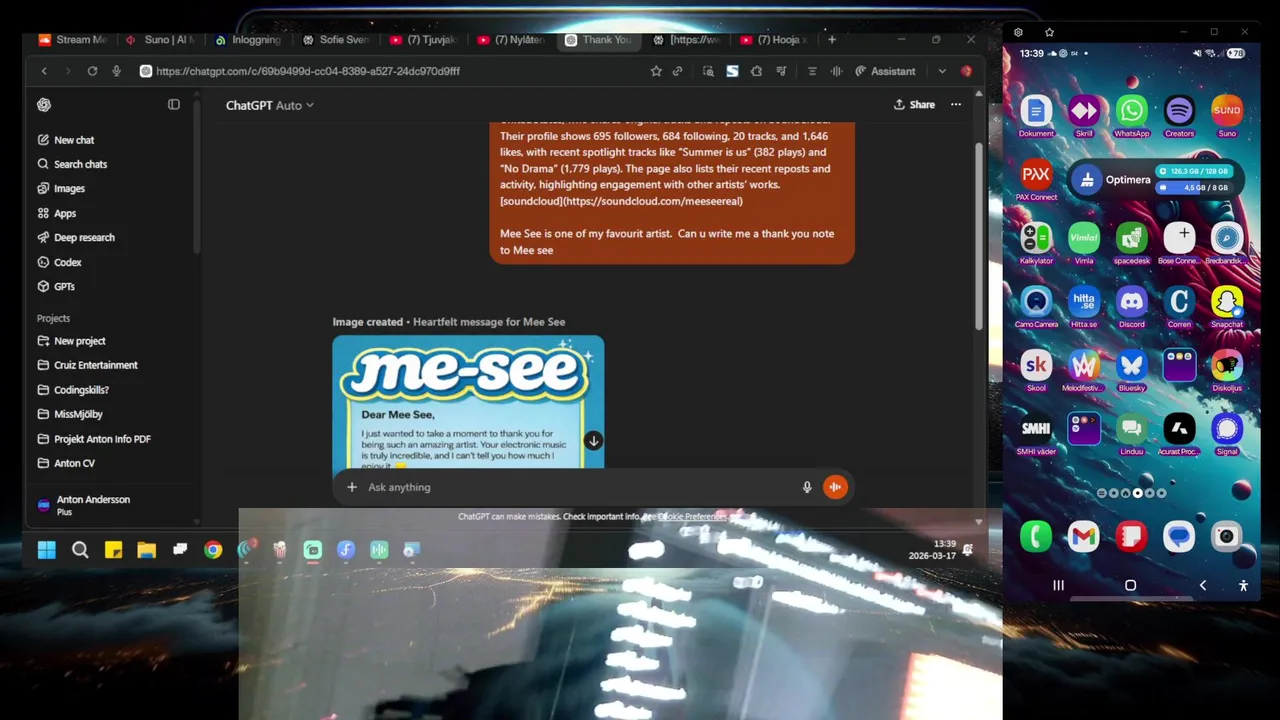Screen dimensions: 1280x720
Task: Click the ChatGPT logo icon
Action: [x=44, y=105]
